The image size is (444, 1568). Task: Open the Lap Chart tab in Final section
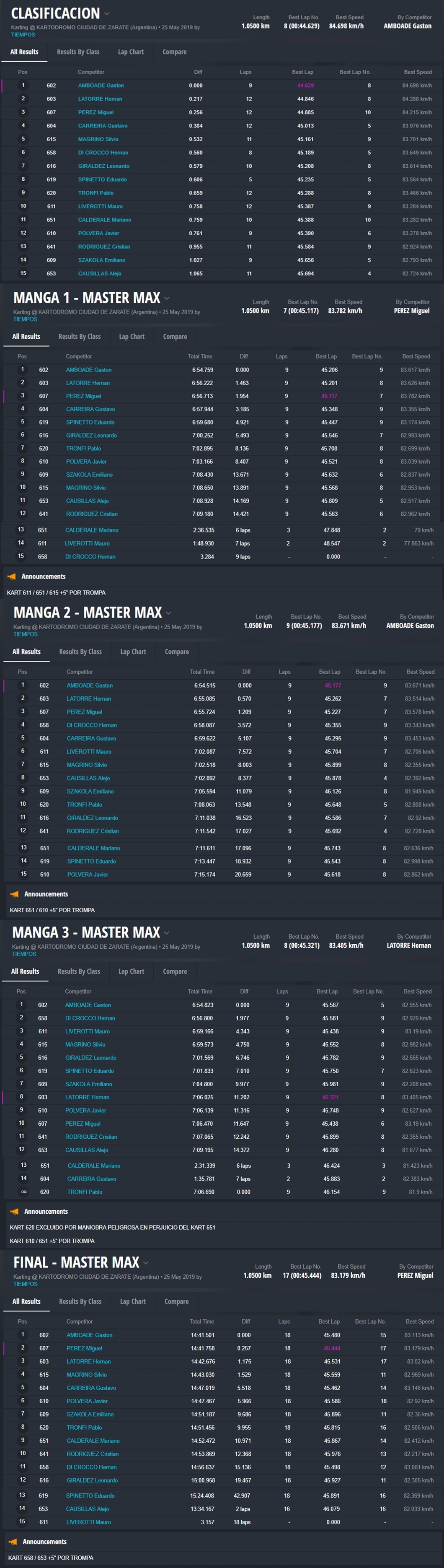pyautogui.click(x=133, y=1301)
